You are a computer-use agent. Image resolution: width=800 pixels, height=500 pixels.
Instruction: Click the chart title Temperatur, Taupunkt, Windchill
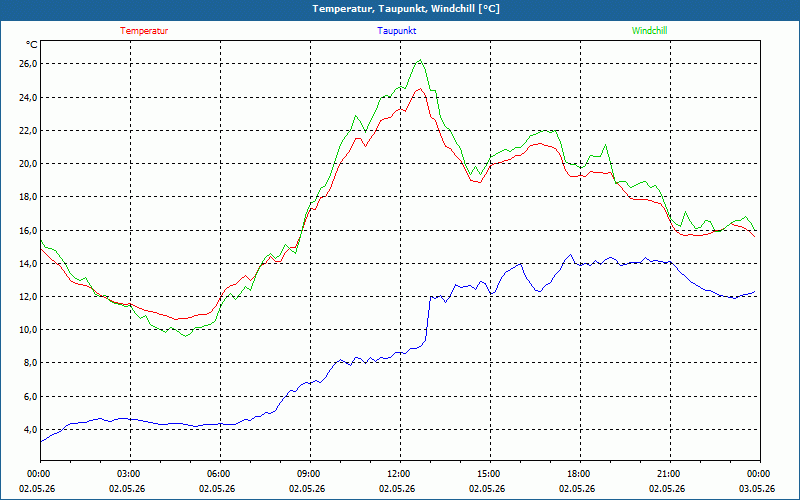coord(406,9)
